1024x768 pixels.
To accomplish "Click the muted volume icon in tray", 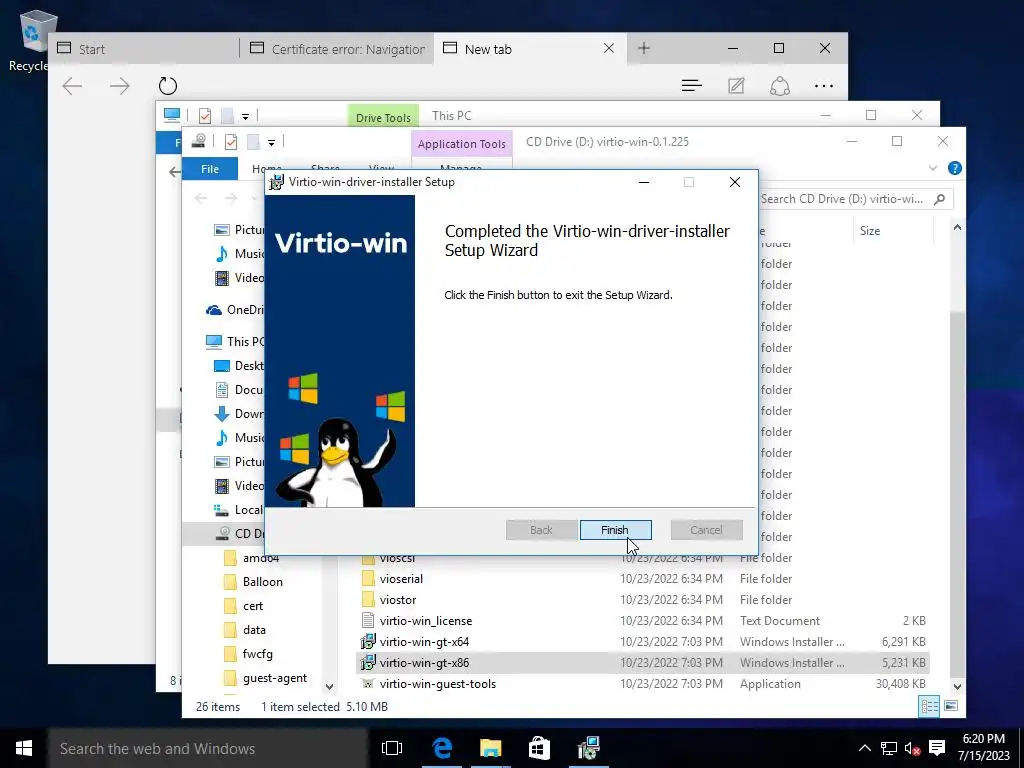I will (912, 748).
